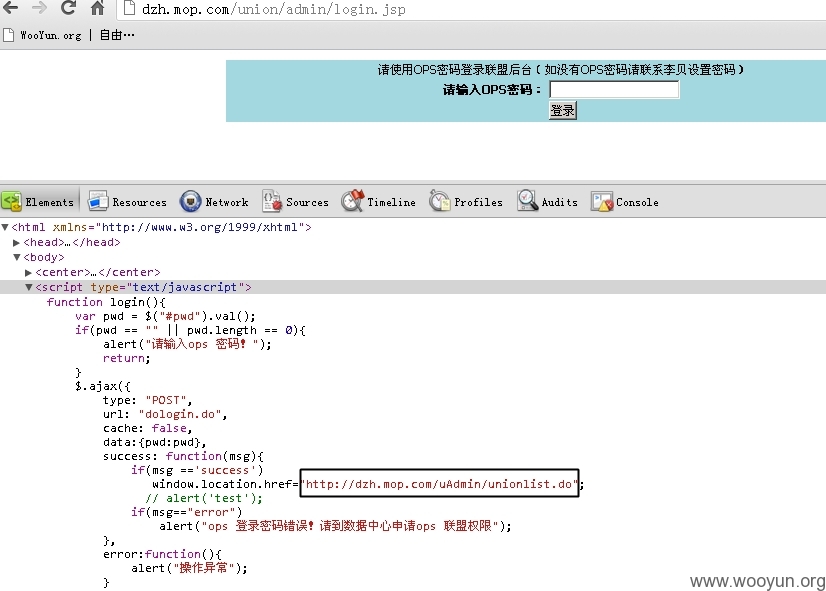Click the '$.ajax({' line
Image resolution: width=826 pixels, height=591 pixels.
[102, 386]
